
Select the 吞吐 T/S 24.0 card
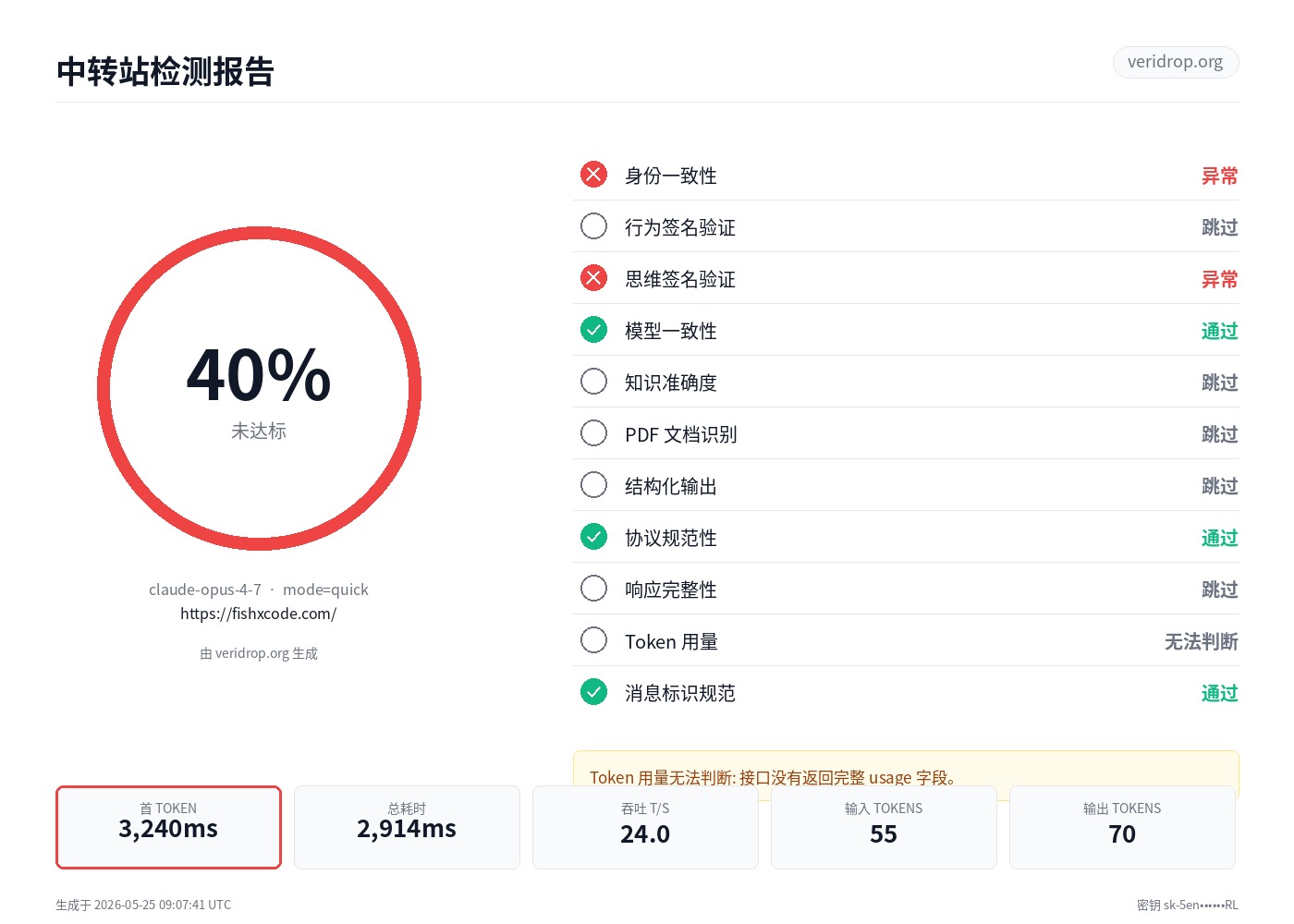(x=645, y=827)
